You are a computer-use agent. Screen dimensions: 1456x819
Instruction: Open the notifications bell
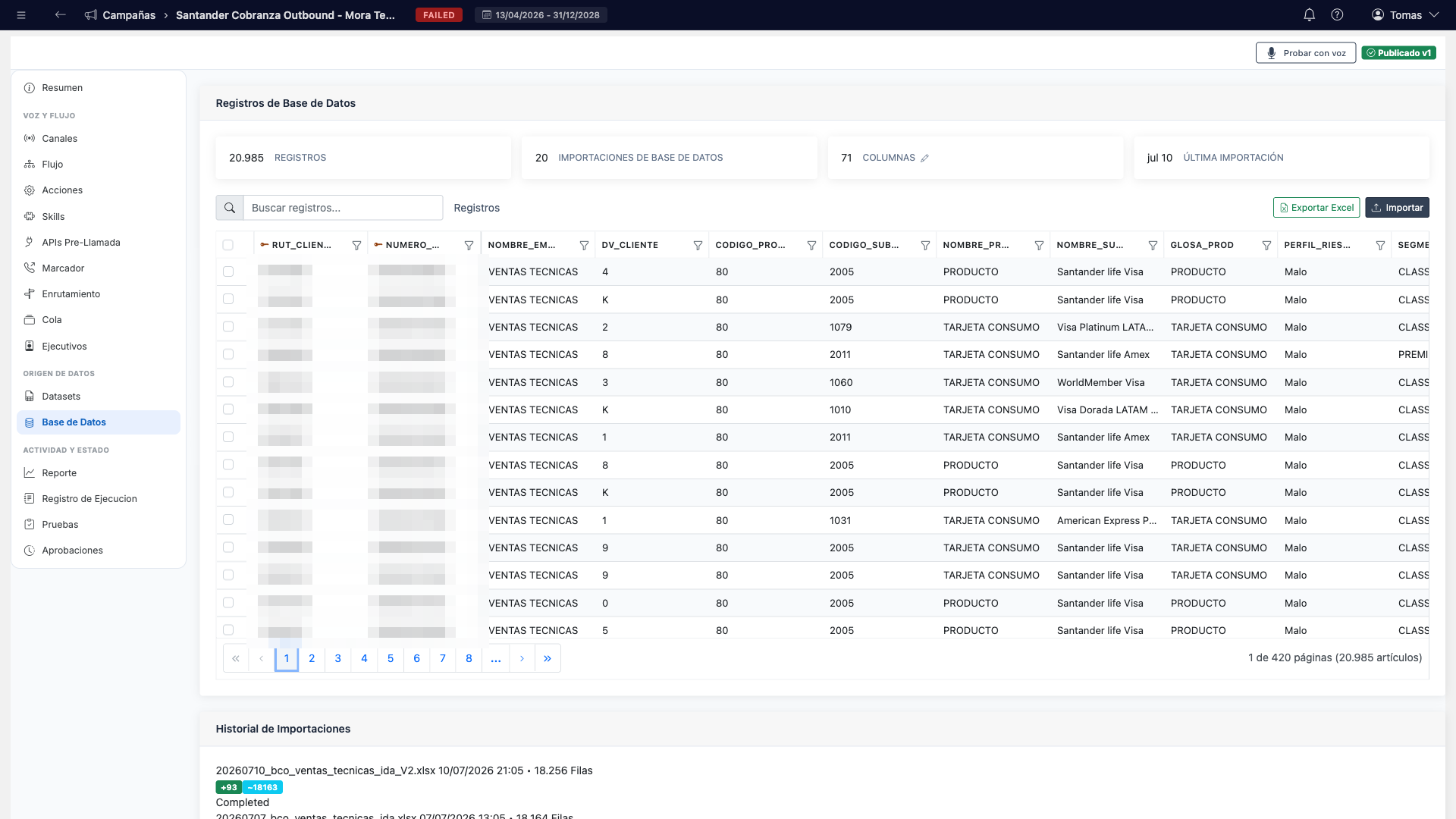[x=1309, y=15]
